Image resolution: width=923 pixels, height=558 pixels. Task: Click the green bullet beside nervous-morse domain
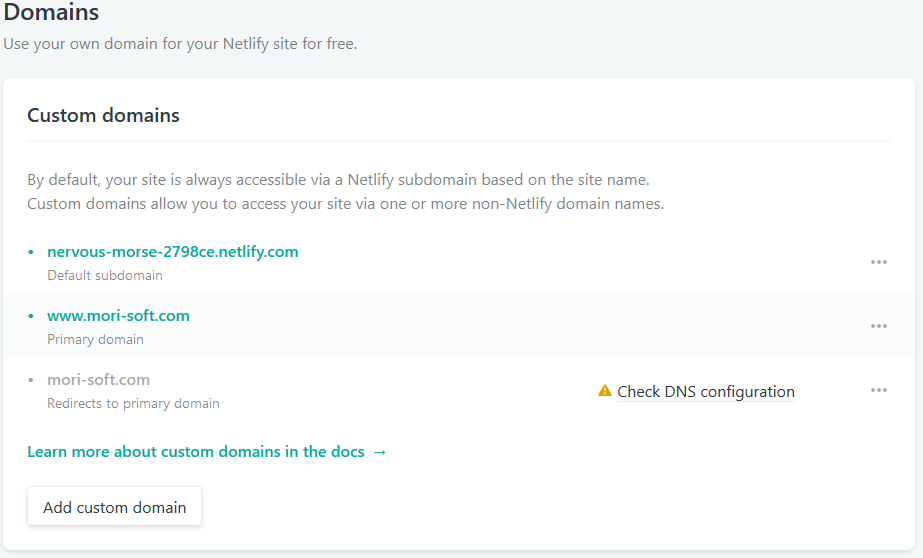(31, 252)
